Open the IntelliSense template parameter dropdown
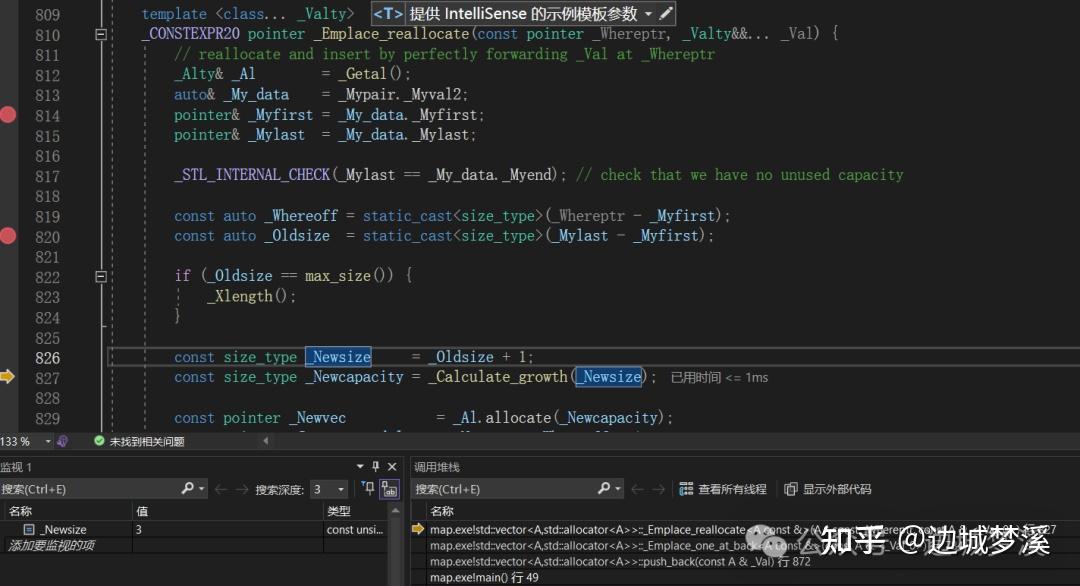 650,13
